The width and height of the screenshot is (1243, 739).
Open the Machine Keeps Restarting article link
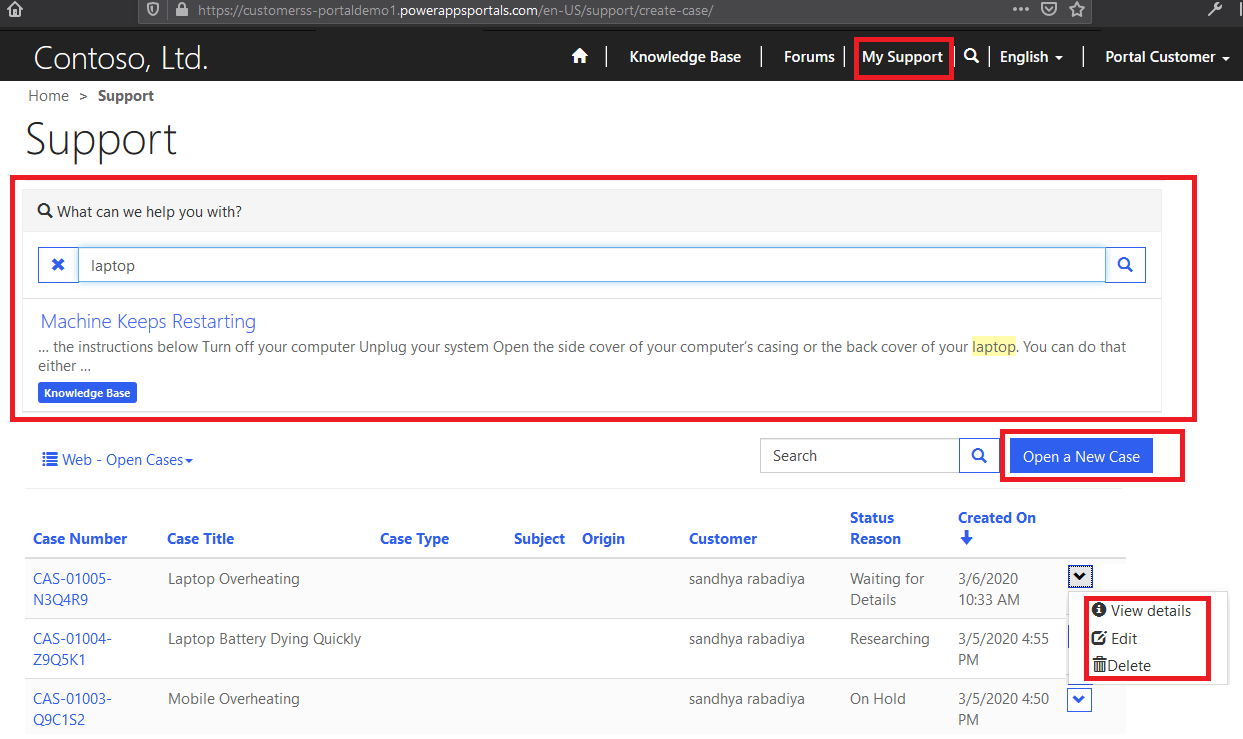click(x=148, y=322)
